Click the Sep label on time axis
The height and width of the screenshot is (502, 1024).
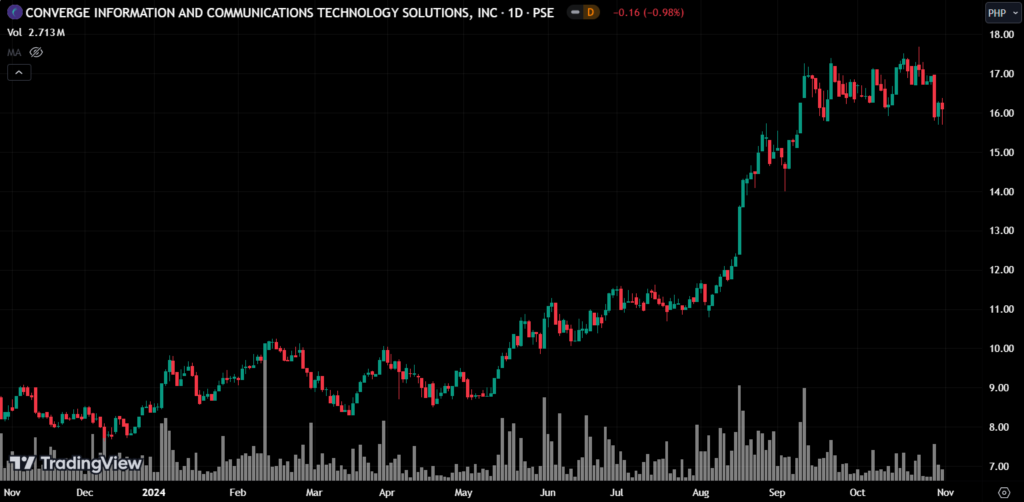point(776,492)
